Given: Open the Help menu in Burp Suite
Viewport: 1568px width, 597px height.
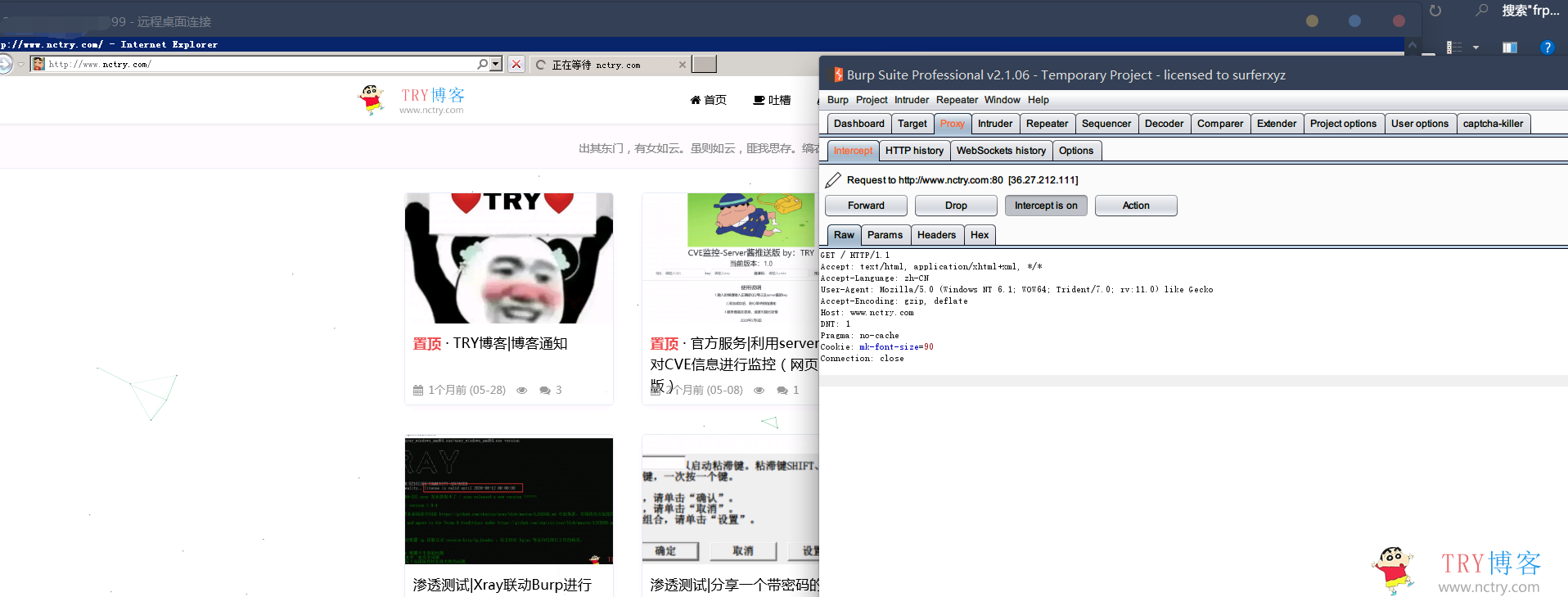Looking at the screenshot, I should pos(1039,100).
